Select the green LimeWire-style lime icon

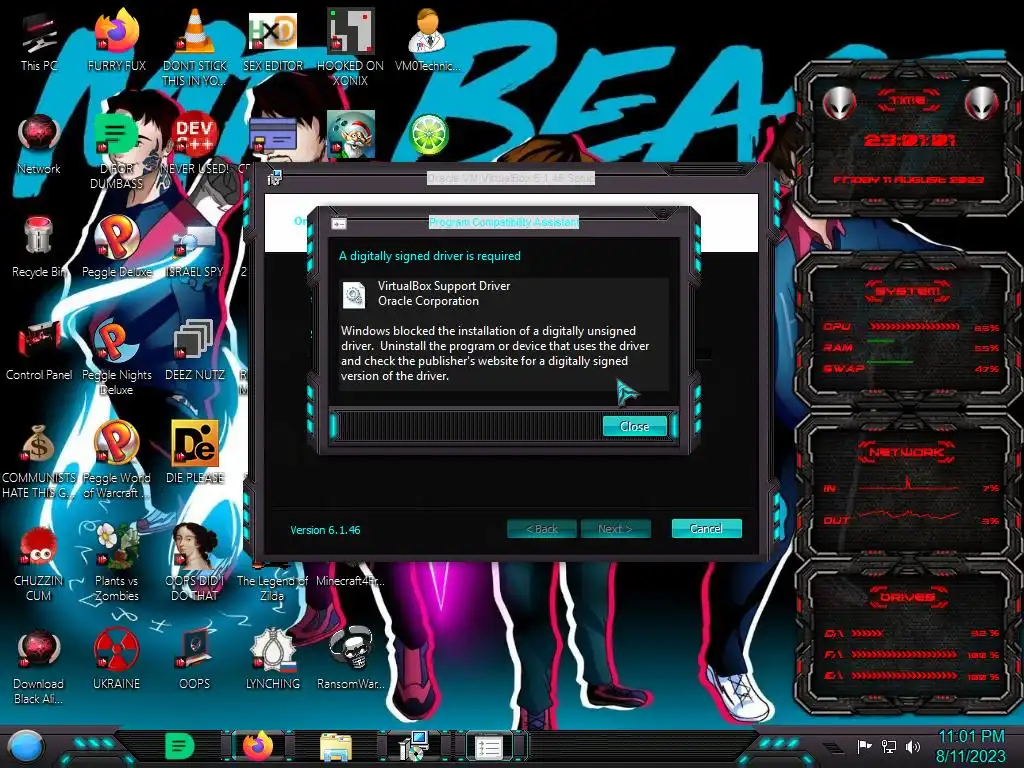tap(428, 135)
